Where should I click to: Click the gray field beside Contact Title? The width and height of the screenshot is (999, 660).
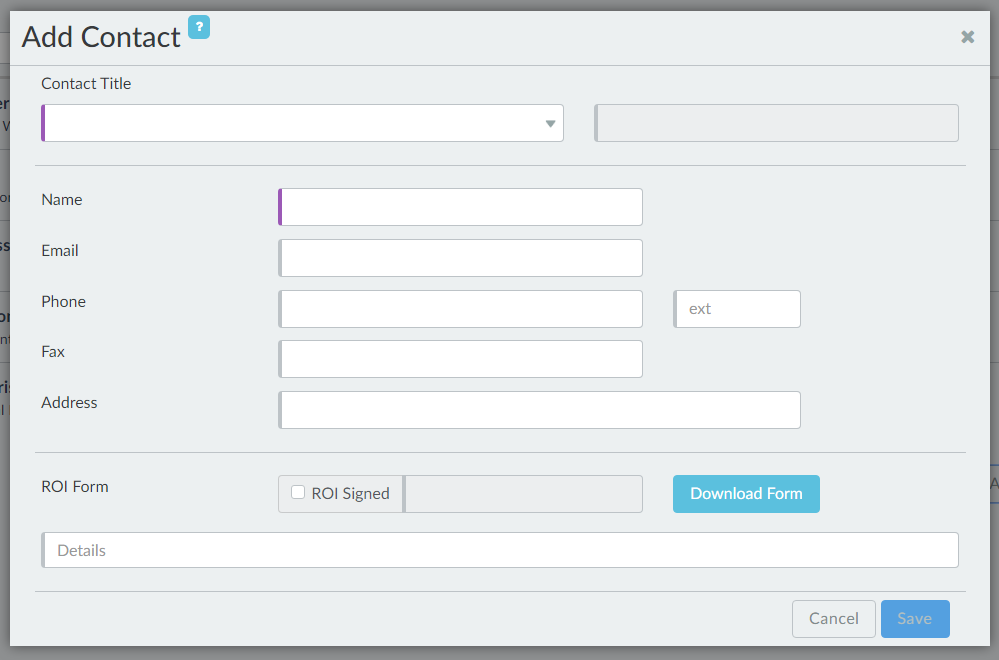(776, 123)
